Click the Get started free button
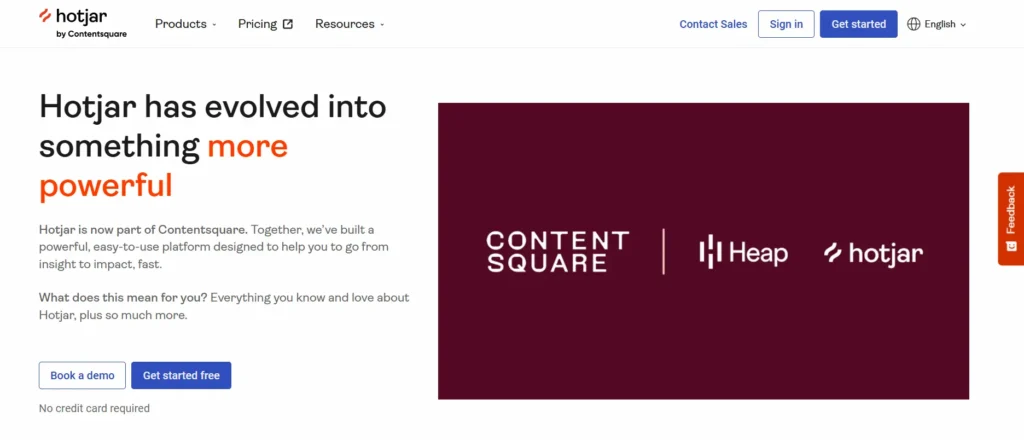 (182, 375)
